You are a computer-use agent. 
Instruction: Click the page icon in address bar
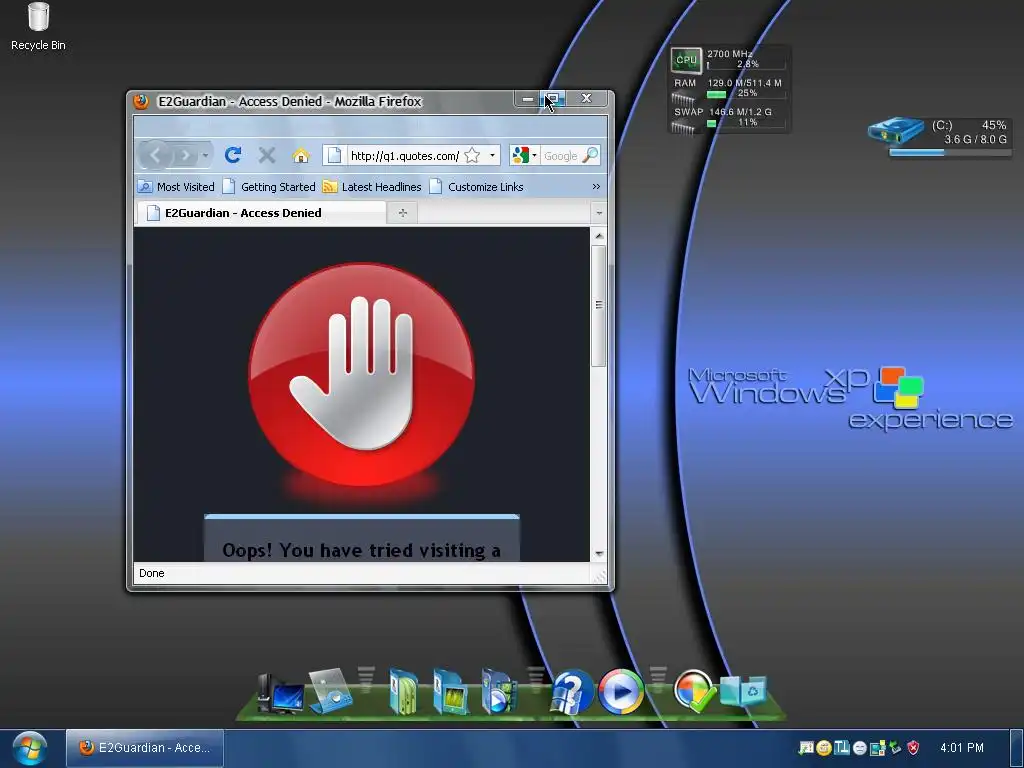[x=334, y=155]
